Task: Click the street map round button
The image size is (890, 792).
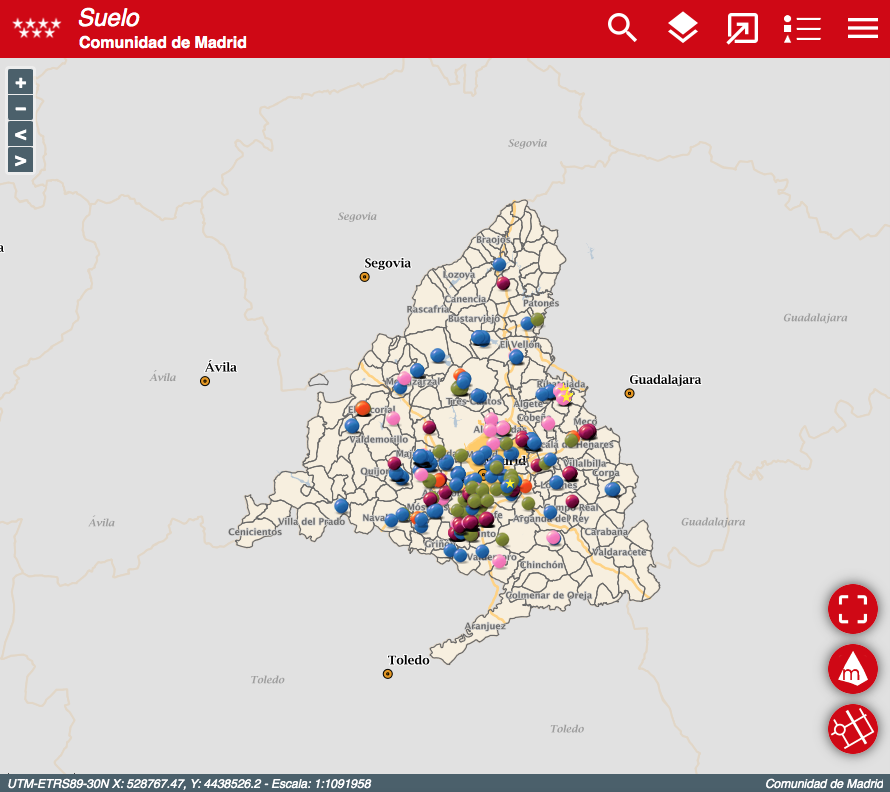Action: click(x=852, y=729)
